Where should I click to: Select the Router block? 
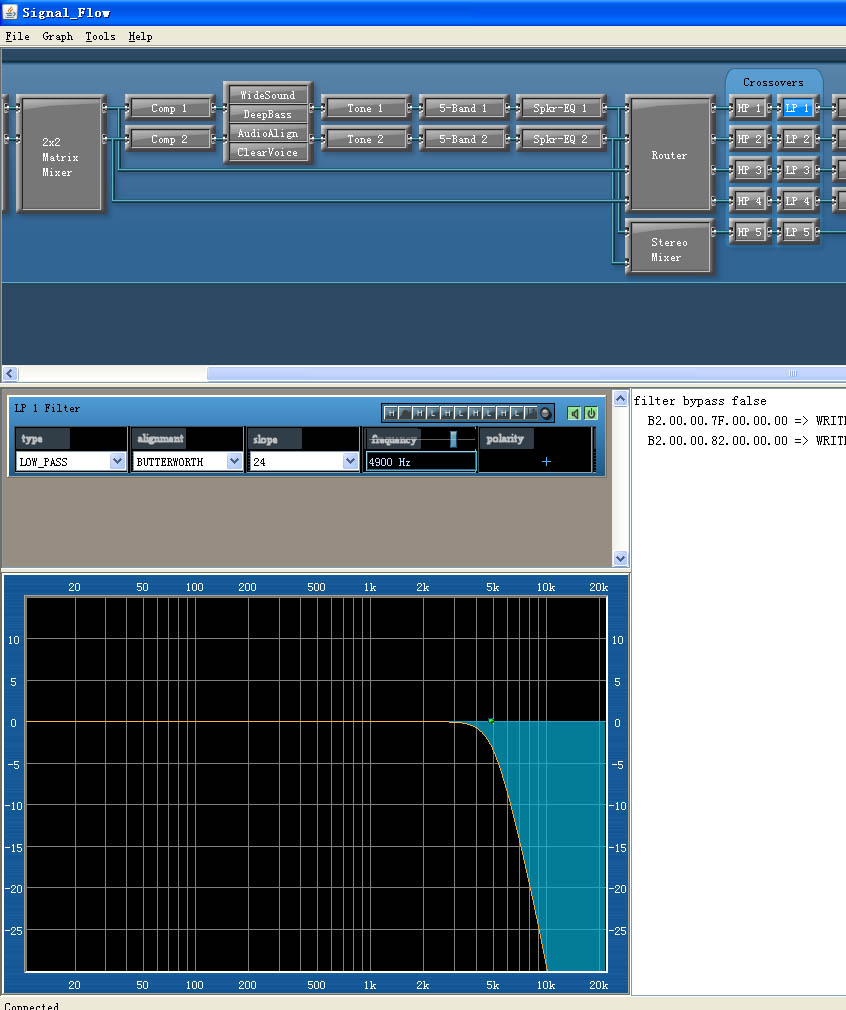tap(669, 155)
